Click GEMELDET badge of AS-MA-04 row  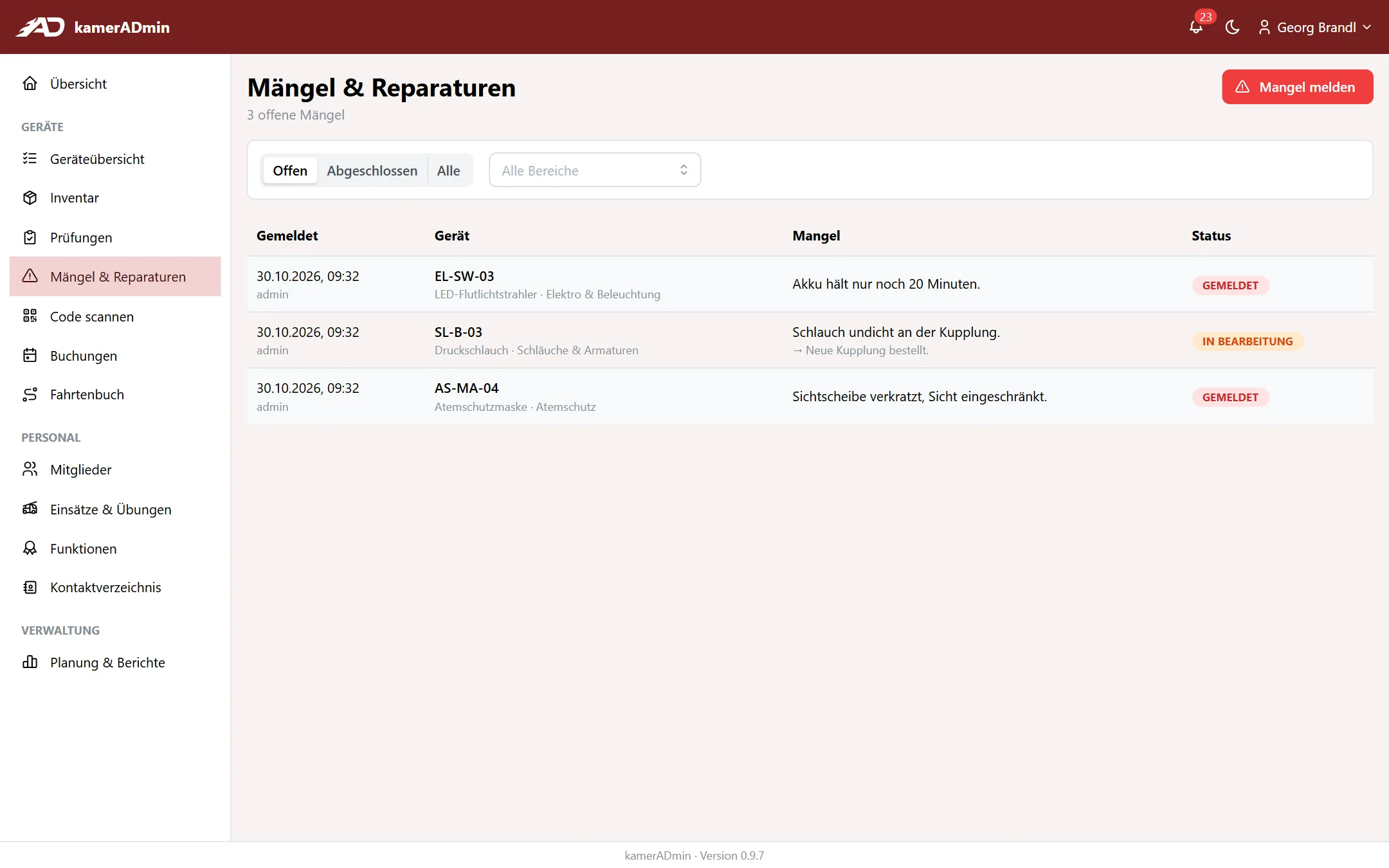coord(1230,397)
